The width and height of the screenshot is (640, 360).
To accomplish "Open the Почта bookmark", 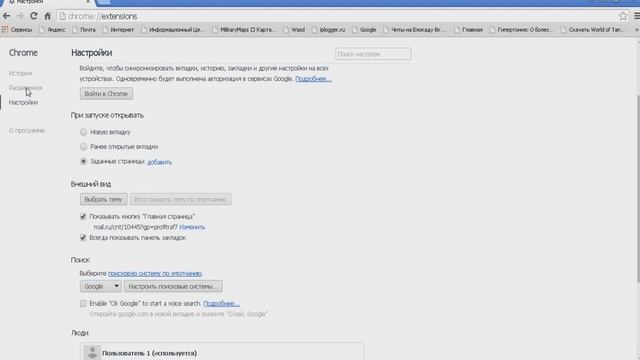I will click(84, 29).
